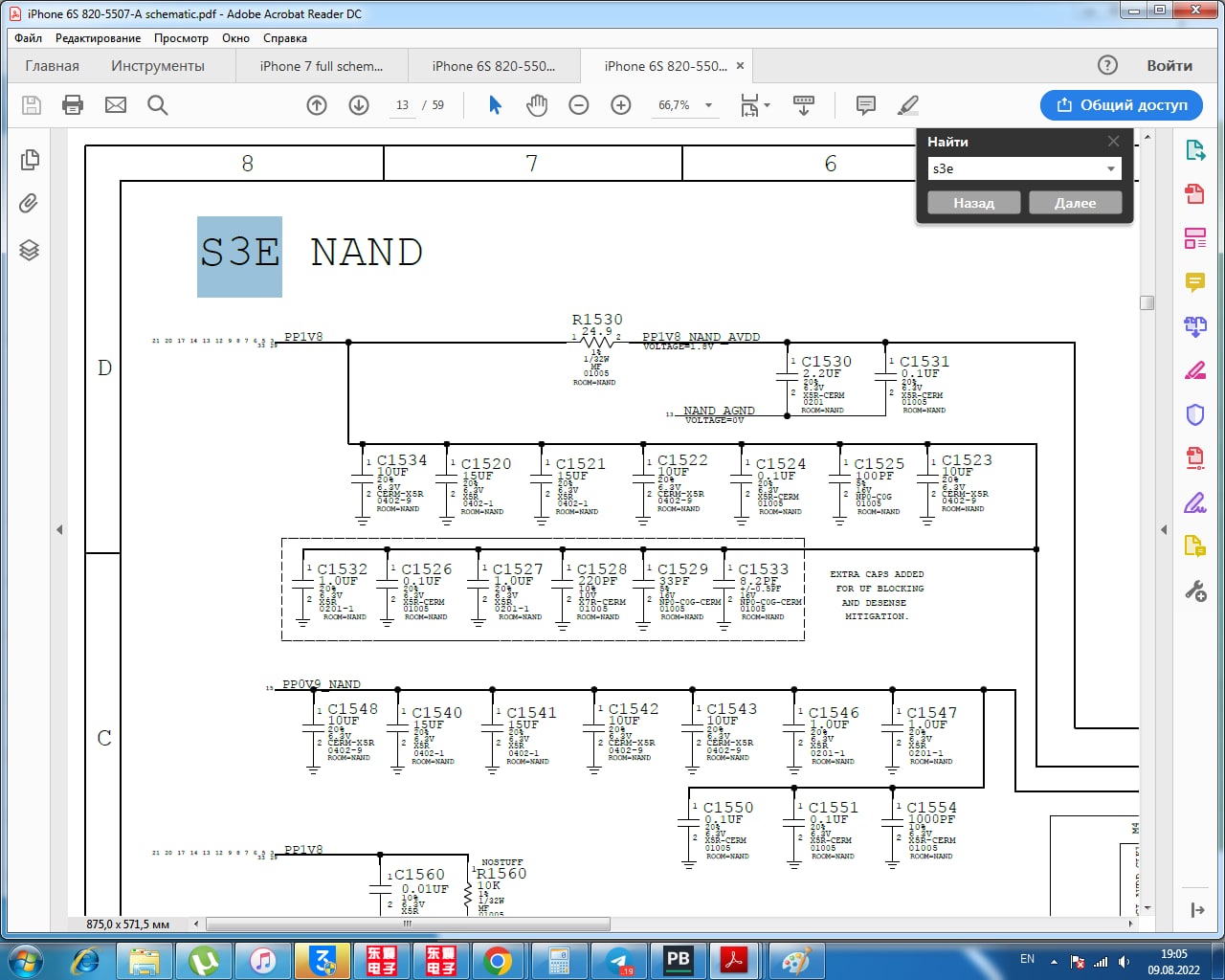1225x980 pixels.
Task: Open the zoom level dropdown
Action: point(708,105)
